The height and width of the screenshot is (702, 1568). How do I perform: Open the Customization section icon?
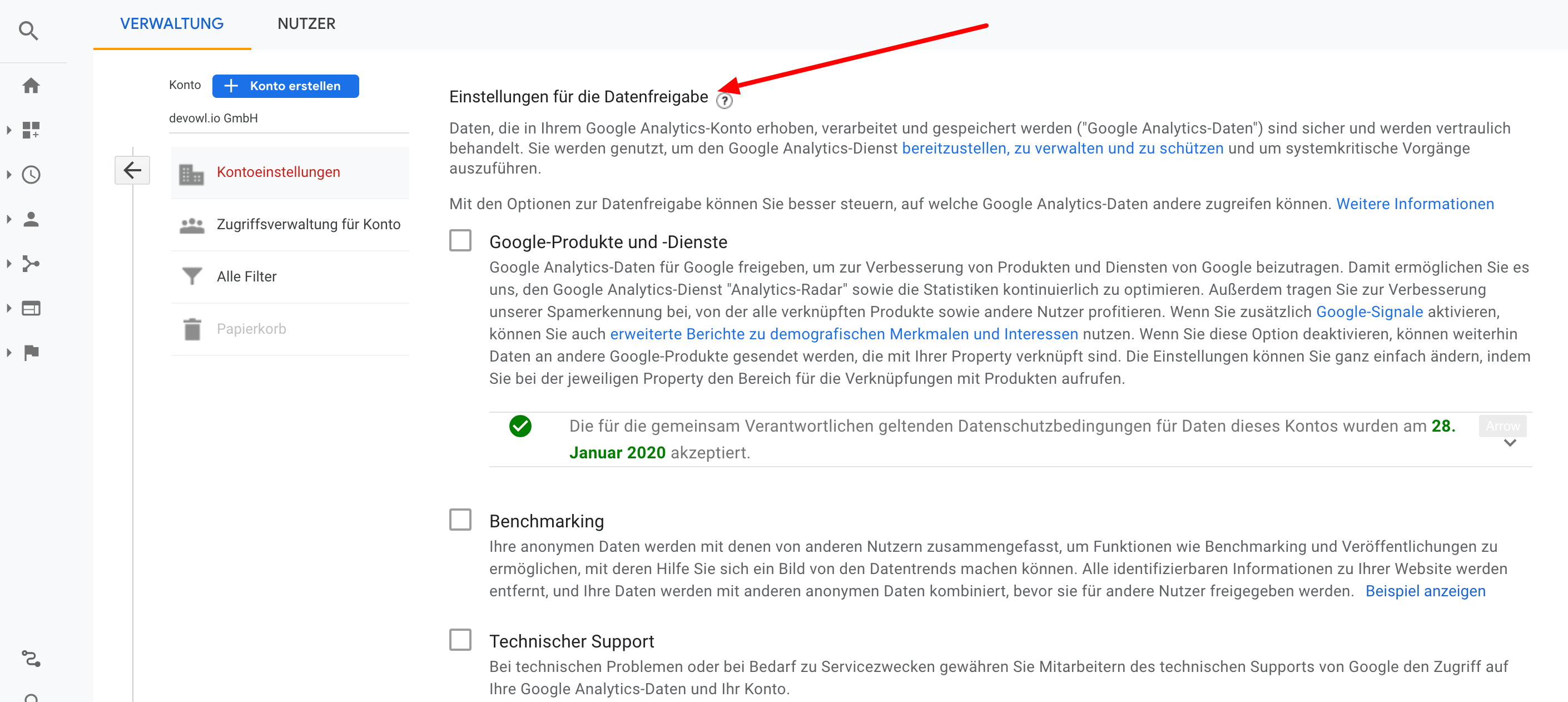(31, 130)
